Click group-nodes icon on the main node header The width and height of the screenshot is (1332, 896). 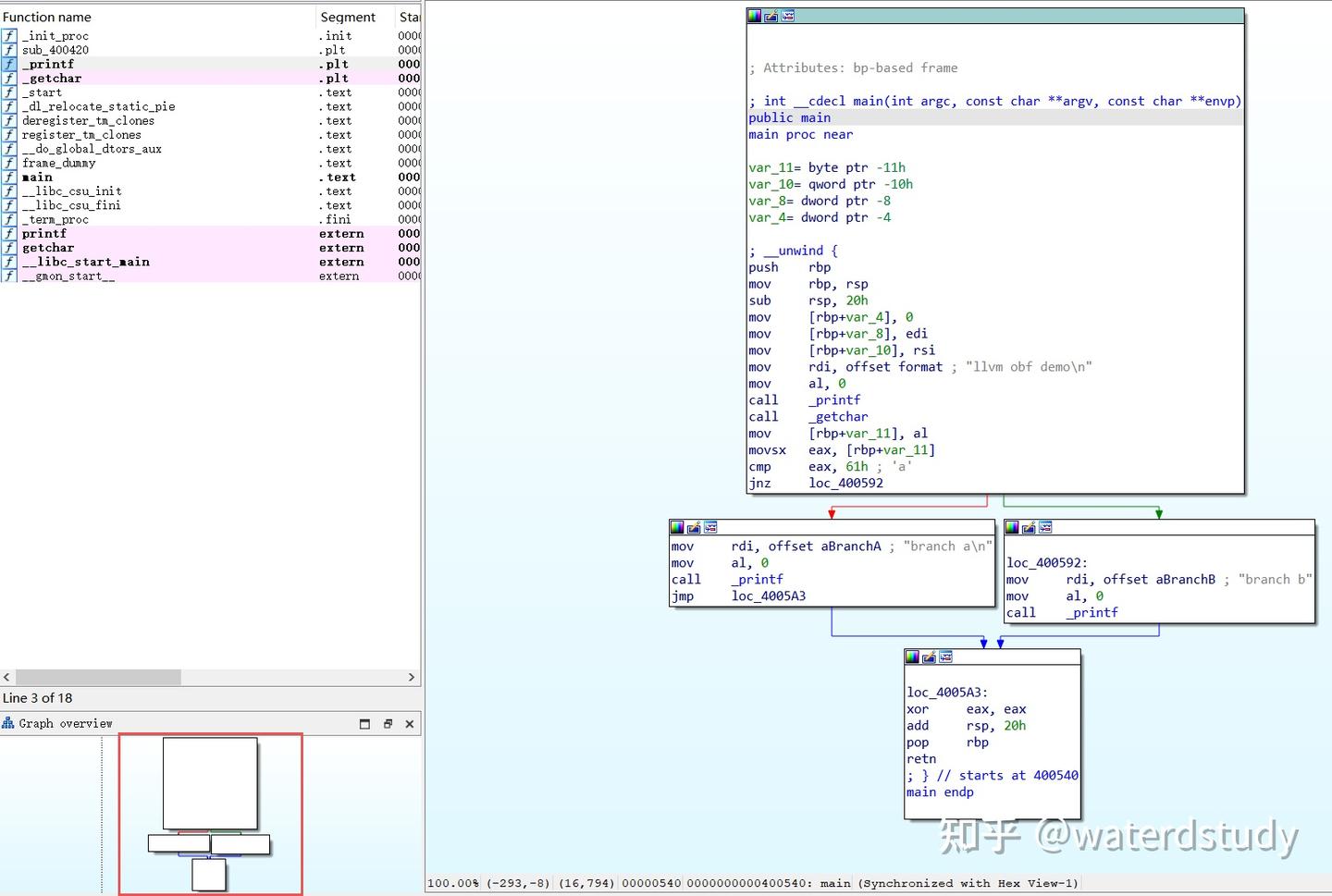(x=787, y=16)
